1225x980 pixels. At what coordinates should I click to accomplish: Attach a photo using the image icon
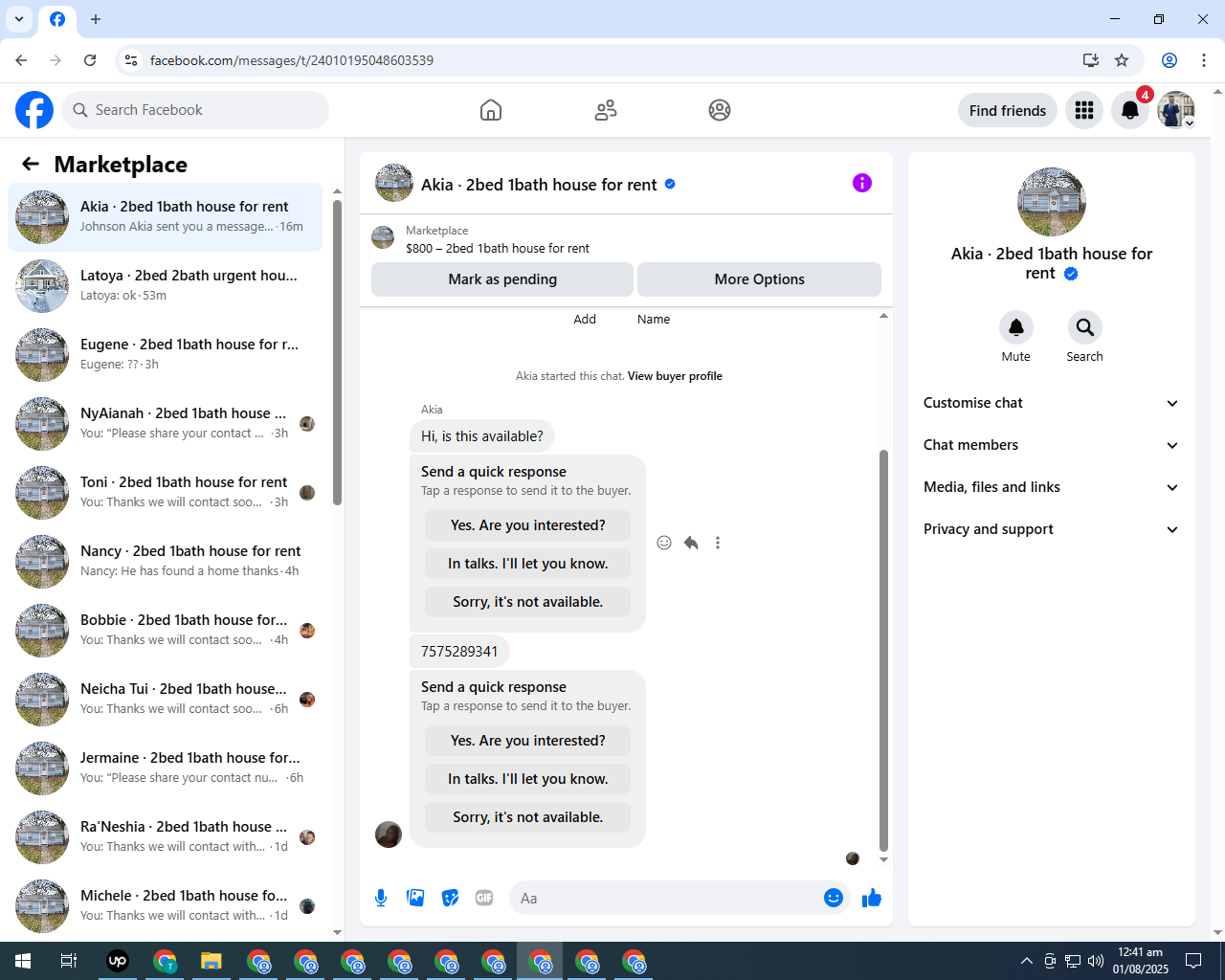[415, 898]
